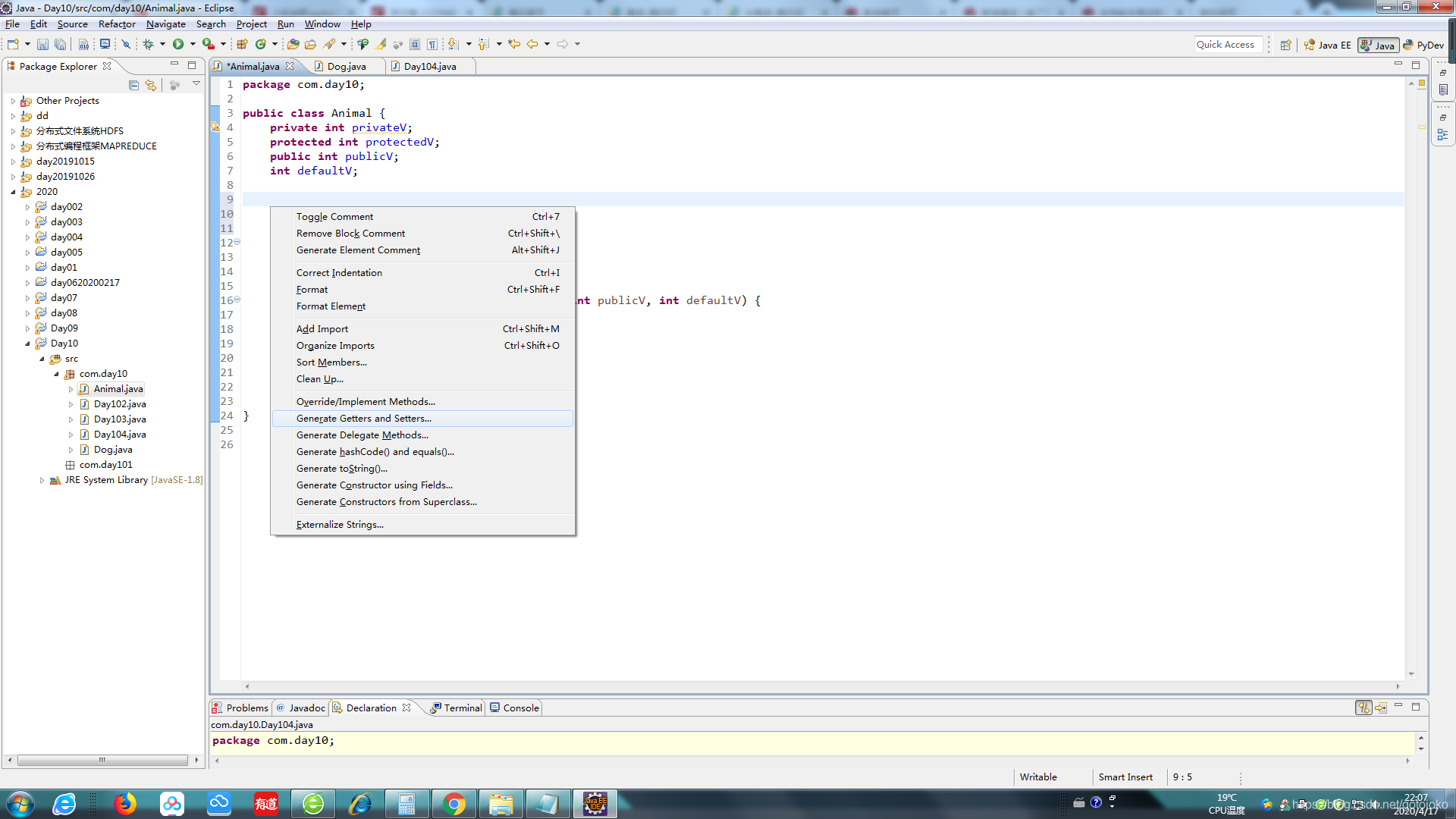Select Dog.java in Package Explorer
Viewport: 1456px width, 819px height.
113,450
